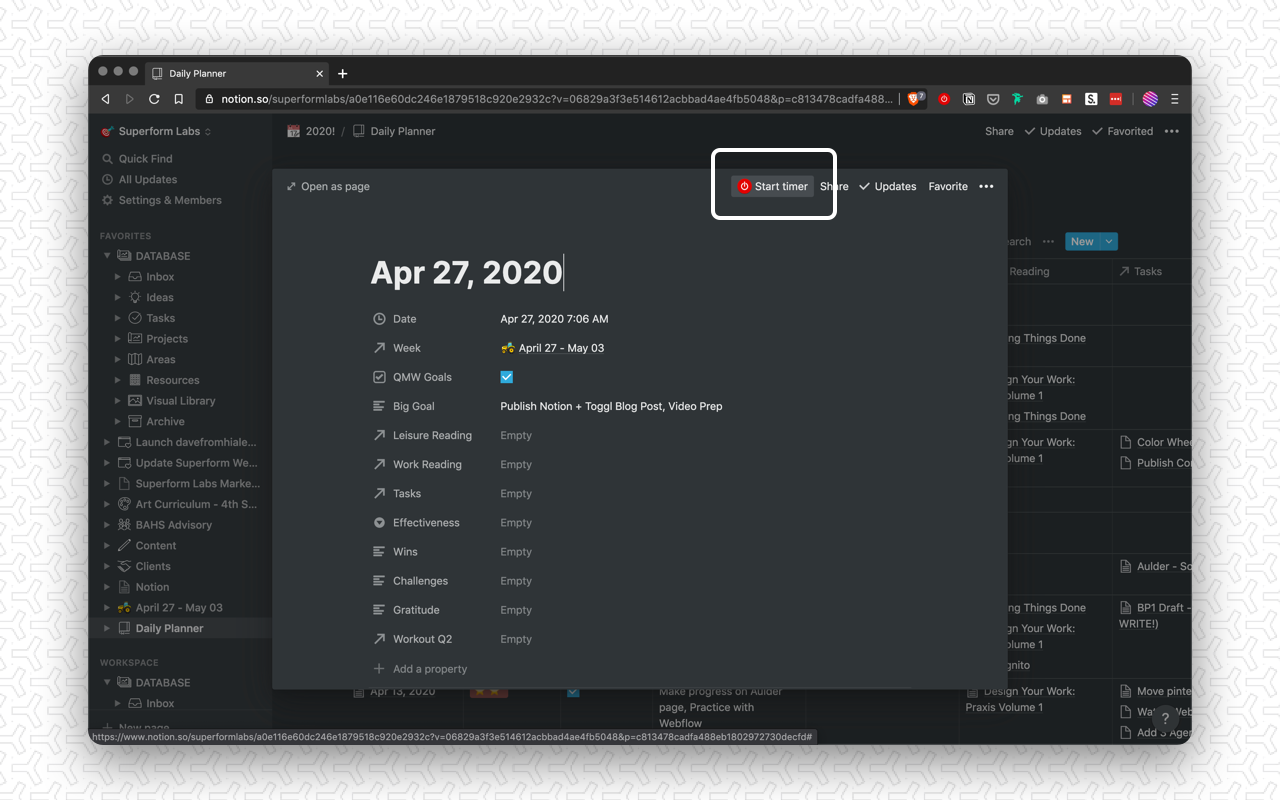Expand the Content tree item
This screenshot has width=1280, height=800.
click(x=107, y=545)
